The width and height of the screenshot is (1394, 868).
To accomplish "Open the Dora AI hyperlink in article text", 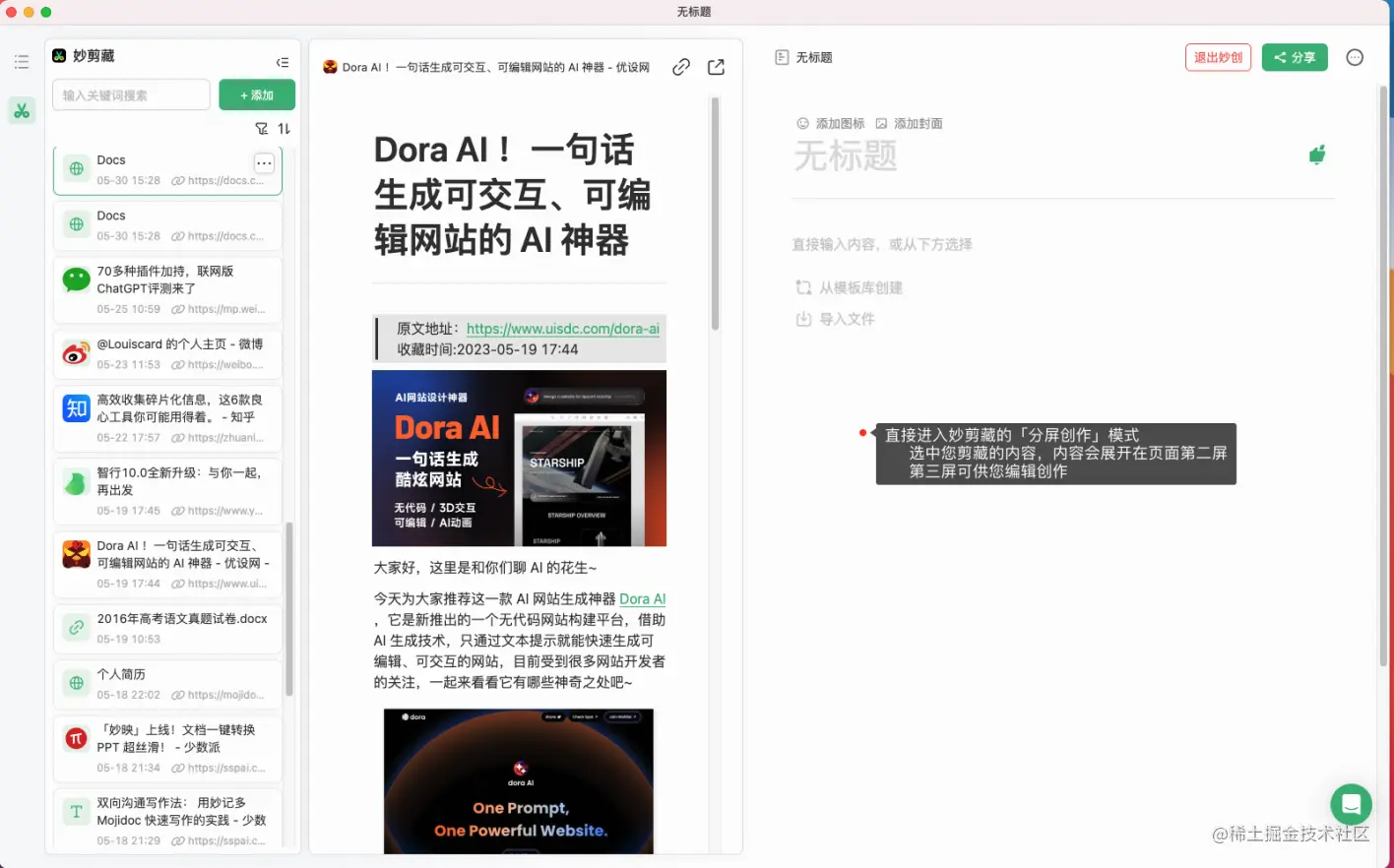I will [643, 599].
